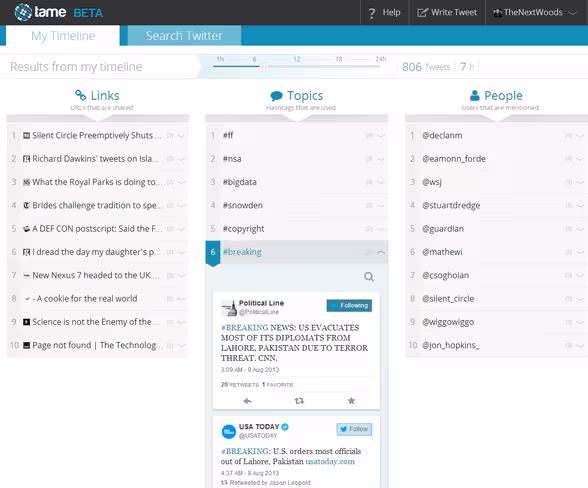Switch to My Timeline tab

point(63,36)
